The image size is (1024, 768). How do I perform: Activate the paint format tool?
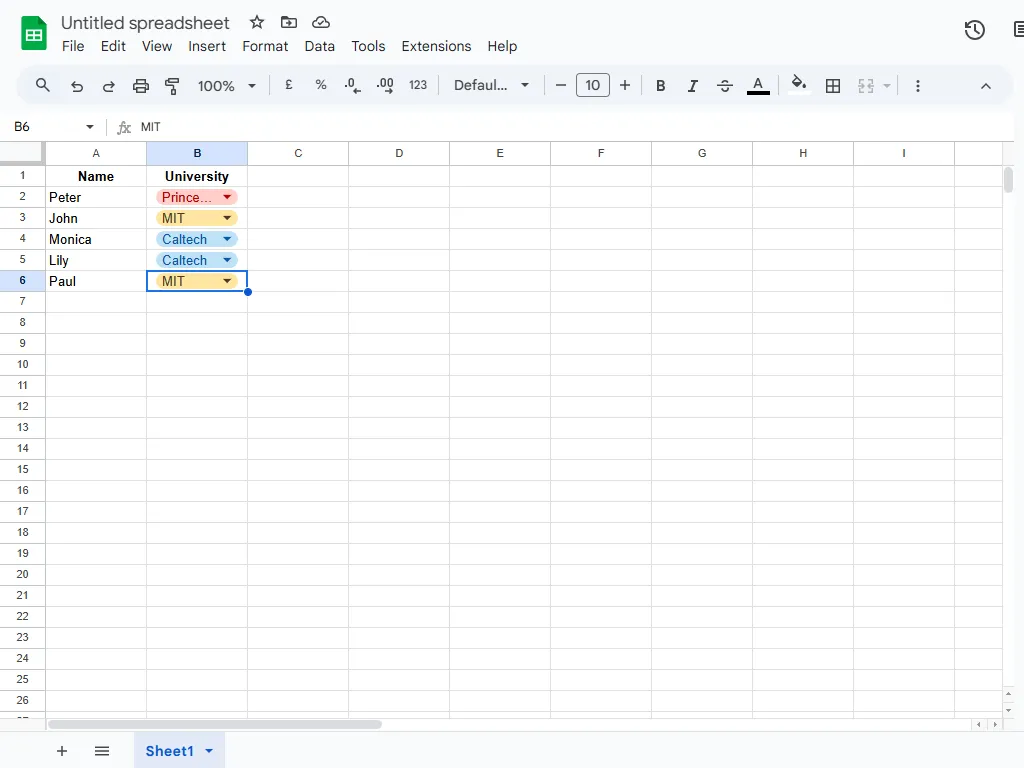coord(172,86)
